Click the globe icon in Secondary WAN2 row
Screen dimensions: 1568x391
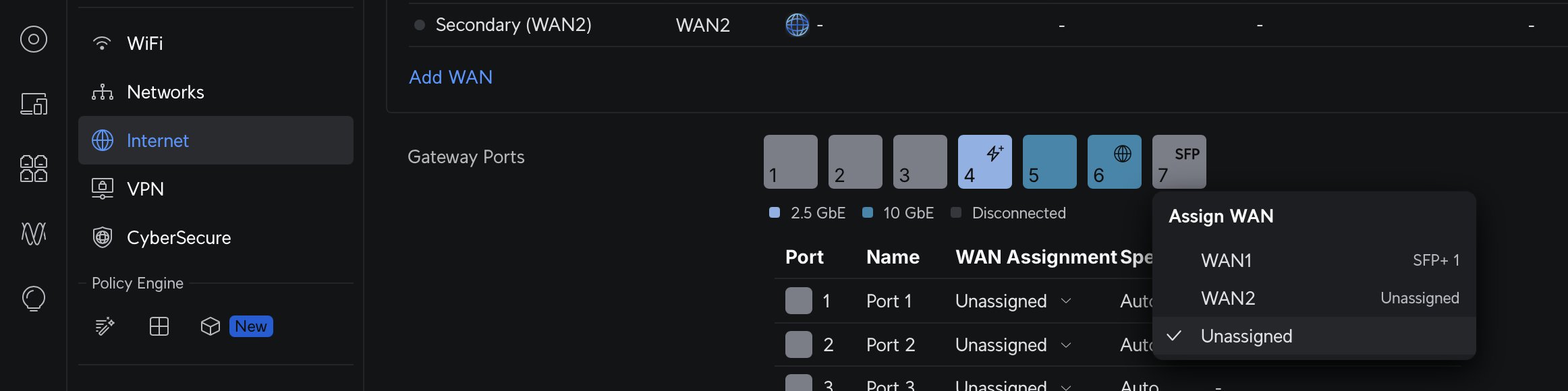pos(797,26)
